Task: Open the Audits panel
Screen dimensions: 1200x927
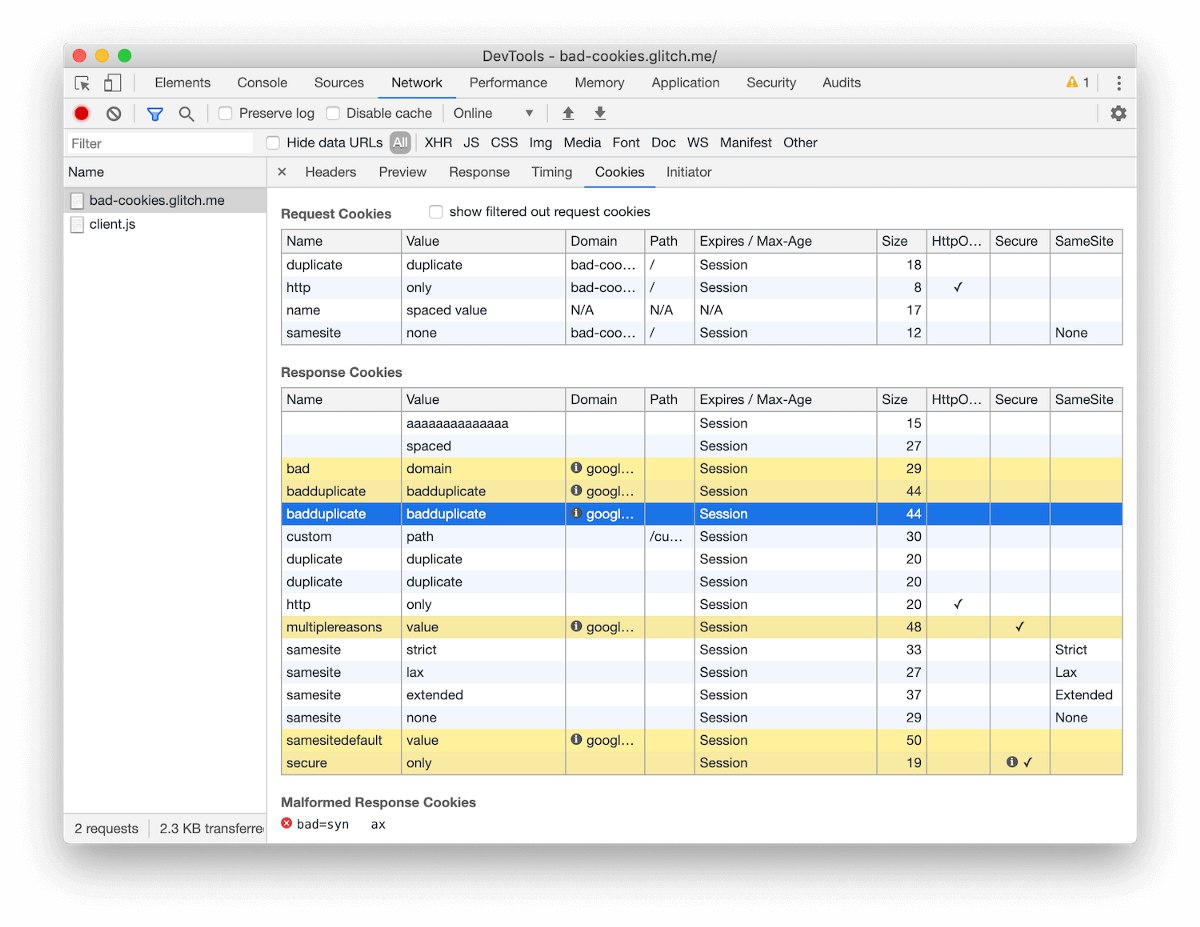Action: tap(841, 83)
